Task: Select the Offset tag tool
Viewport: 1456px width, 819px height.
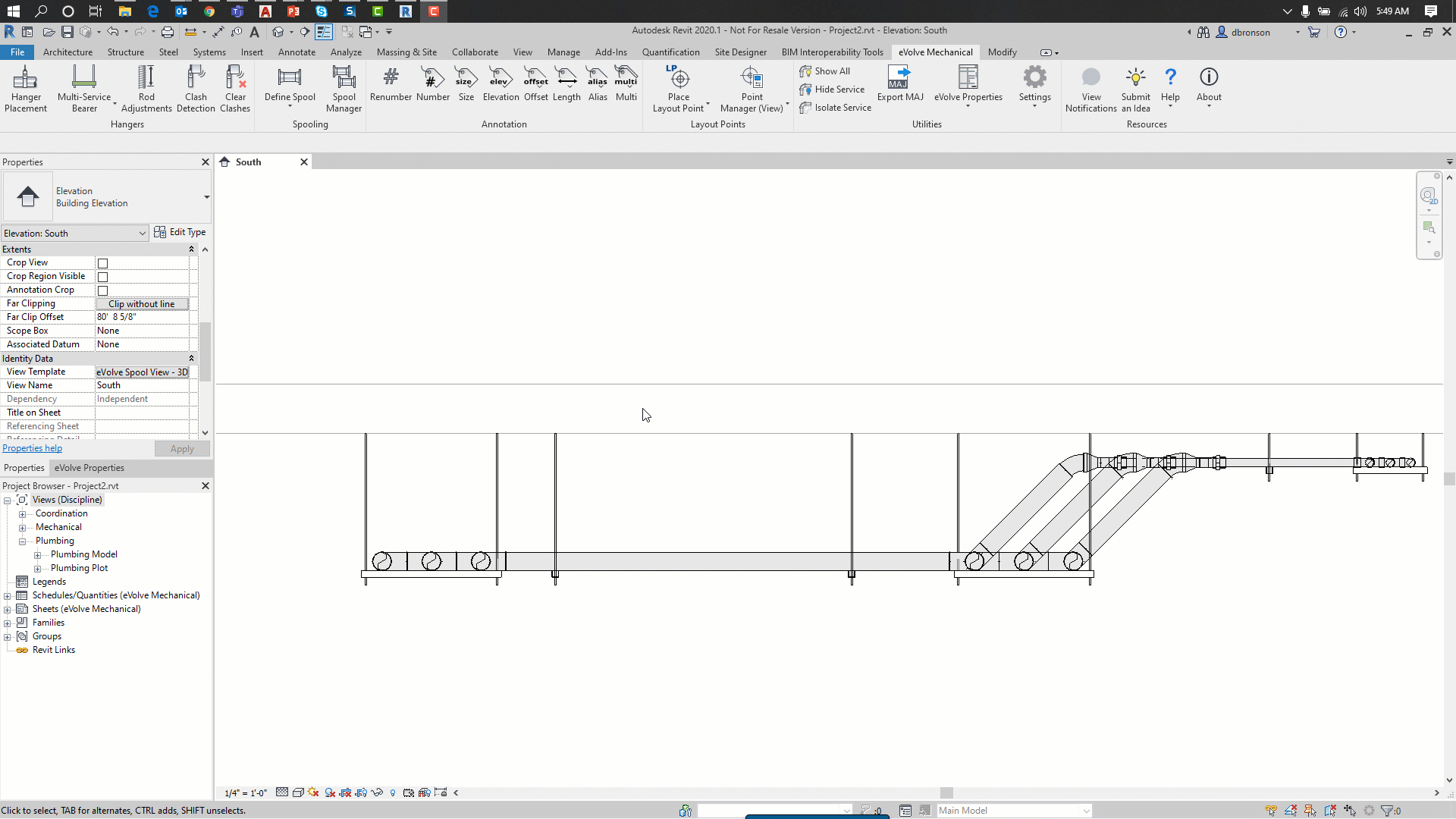Action: [536, 83]
